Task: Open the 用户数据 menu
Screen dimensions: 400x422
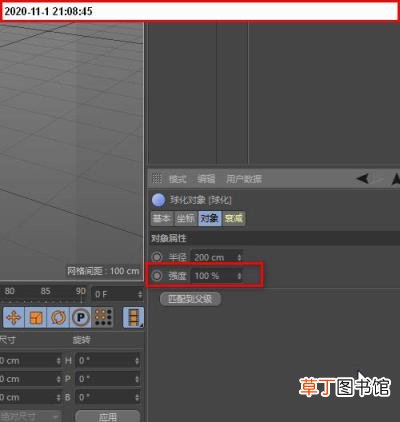Action: [244, 179]
